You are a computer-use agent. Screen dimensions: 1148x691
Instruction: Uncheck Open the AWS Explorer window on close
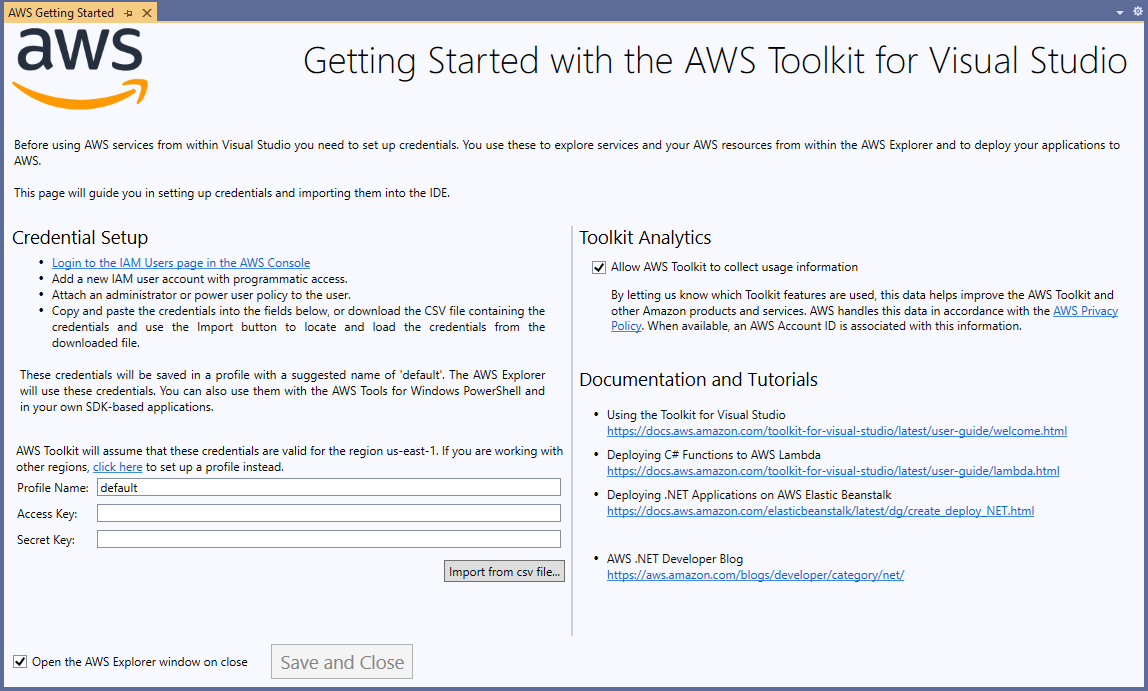[x=20, y=662]
